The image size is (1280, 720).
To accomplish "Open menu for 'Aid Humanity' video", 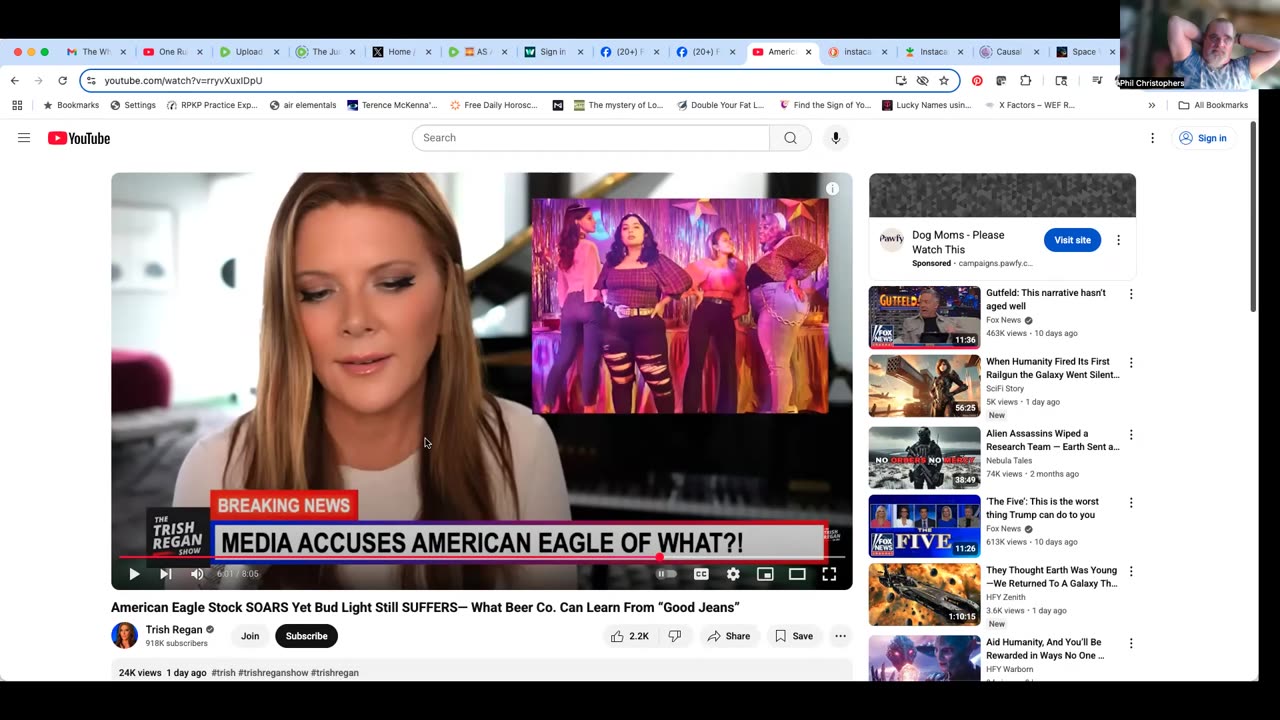I will point(1131,643).
